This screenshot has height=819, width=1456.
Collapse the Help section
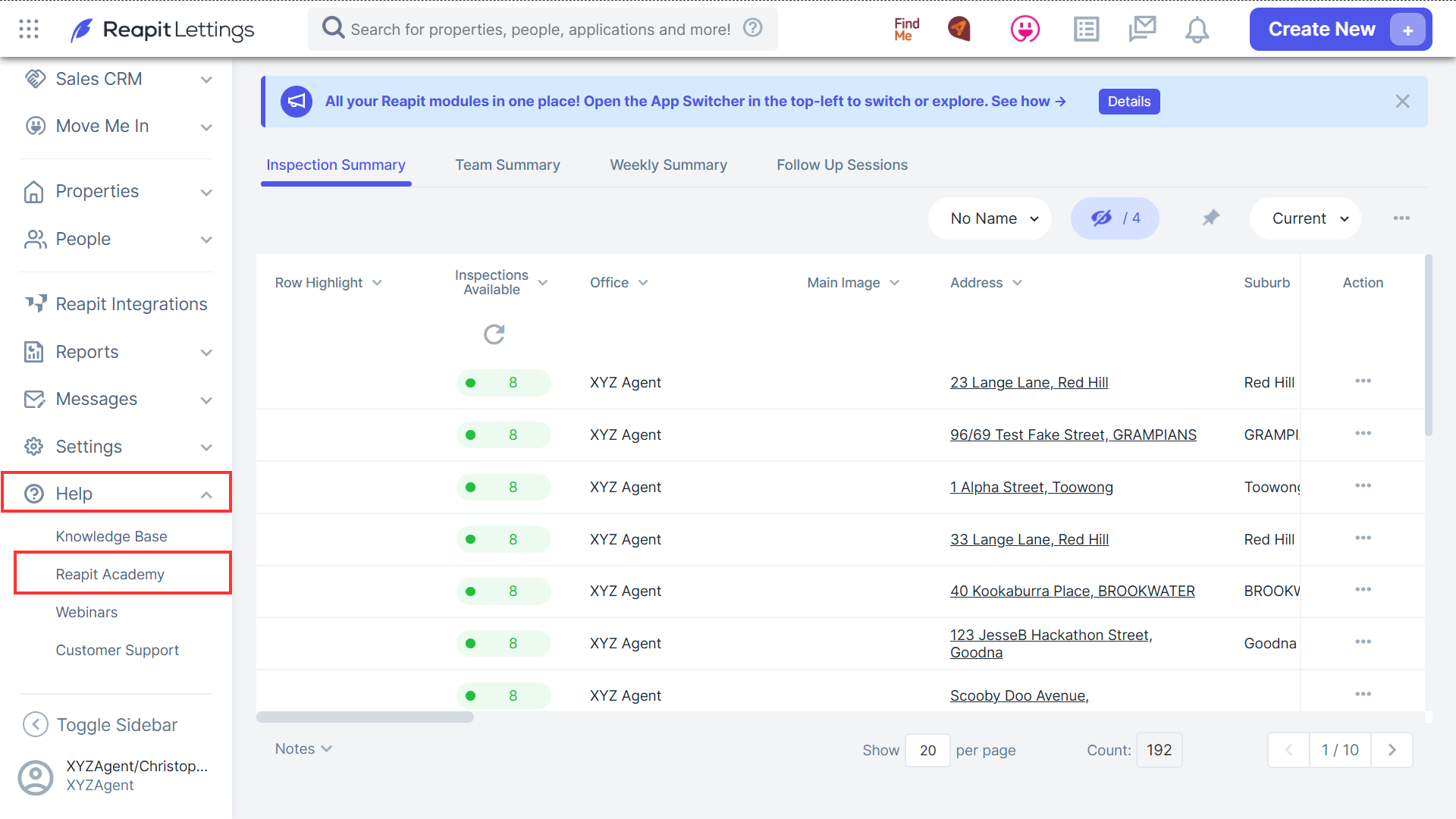tap(117, 493)
